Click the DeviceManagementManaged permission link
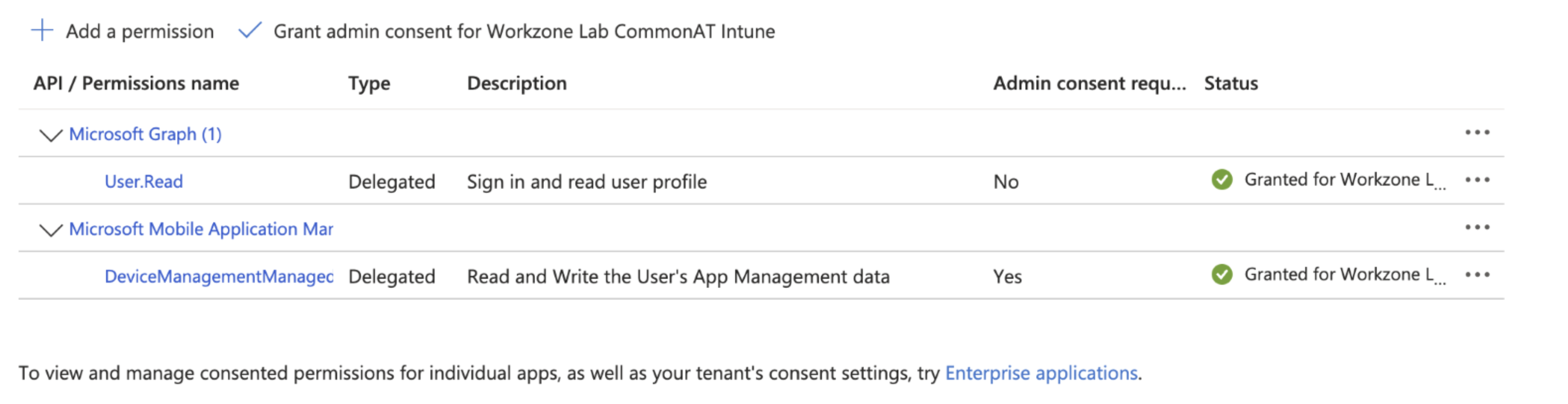The image size is (1568, 404). (219, 277)
